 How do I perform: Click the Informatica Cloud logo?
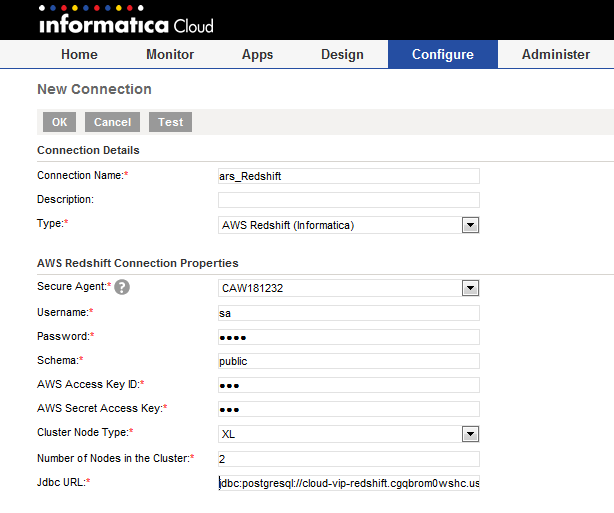pos(126,20)
